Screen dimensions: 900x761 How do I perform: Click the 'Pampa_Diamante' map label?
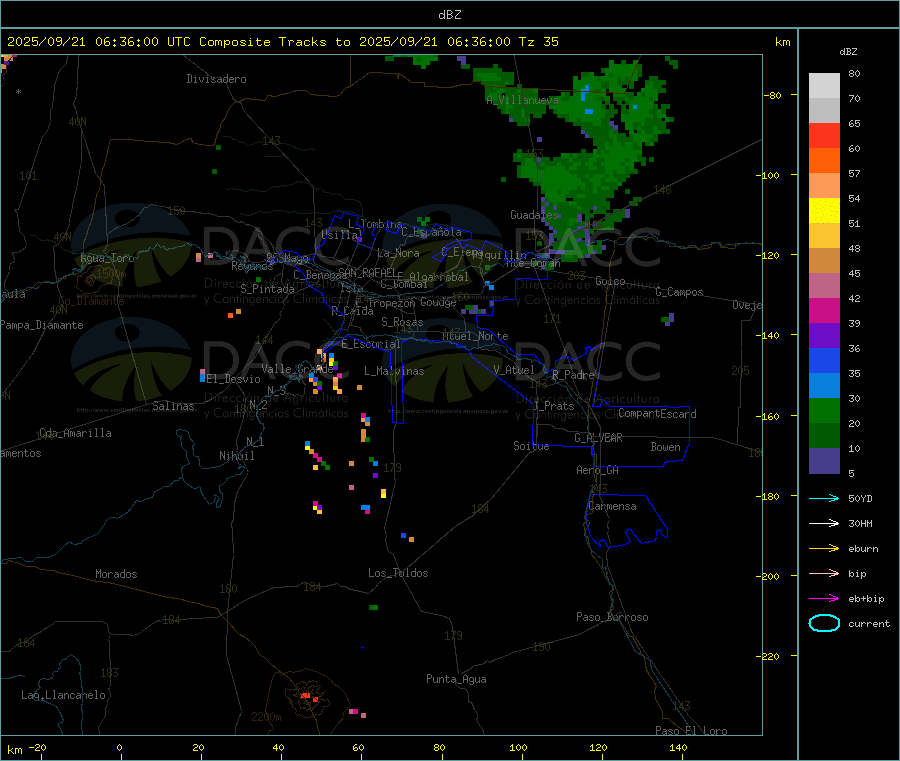tap(42, 325)
